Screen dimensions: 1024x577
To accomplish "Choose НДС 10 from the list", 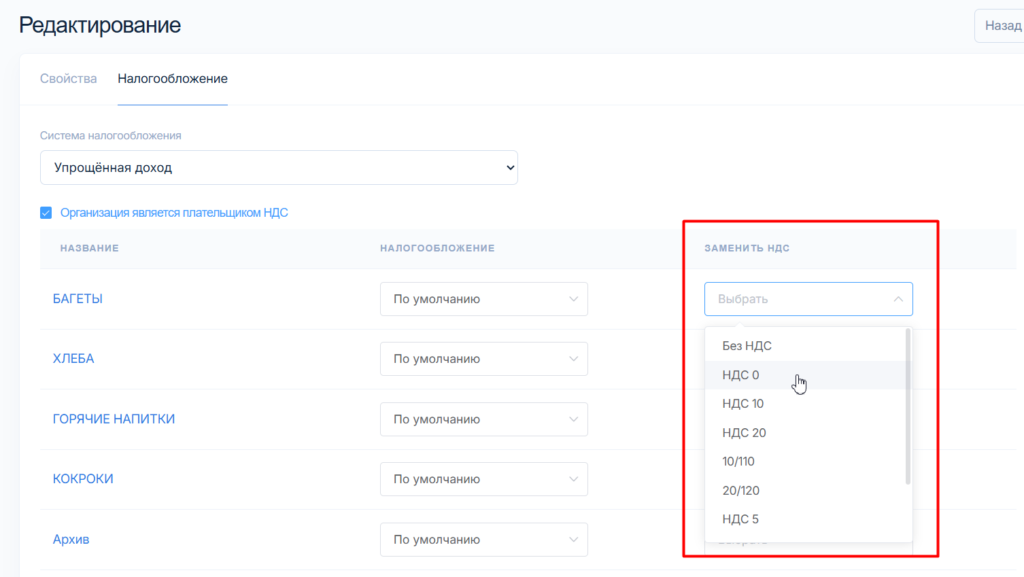I will tap(743, 404).
